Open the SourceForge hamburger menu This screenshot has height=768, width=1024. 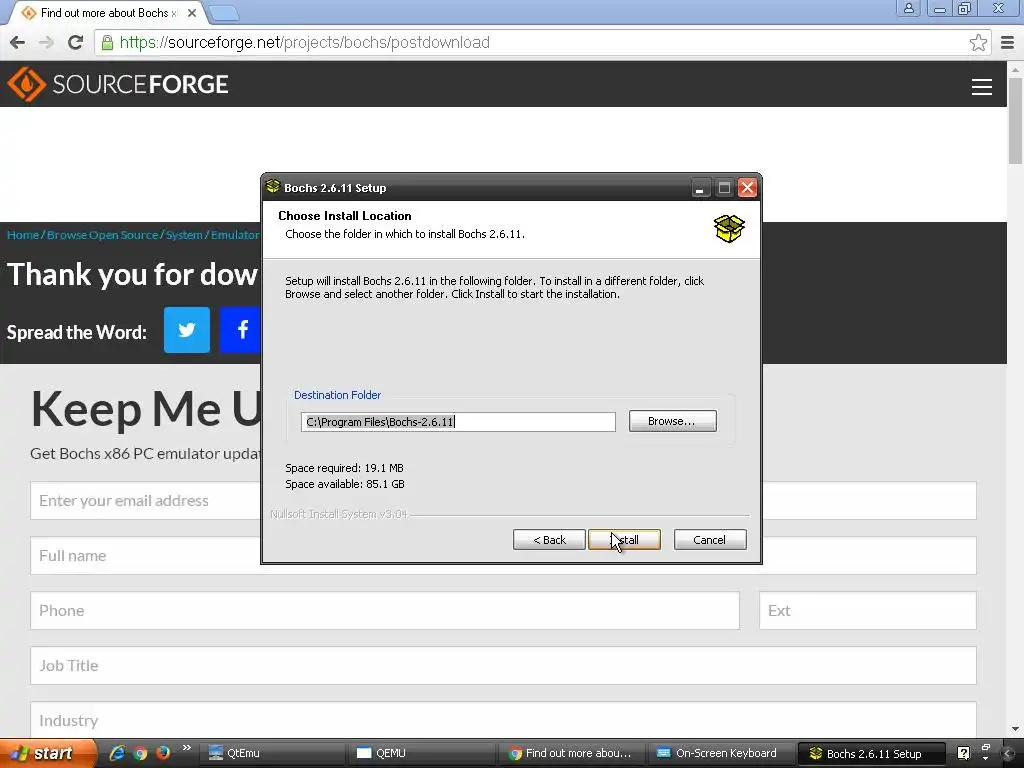tap(982, 87)
